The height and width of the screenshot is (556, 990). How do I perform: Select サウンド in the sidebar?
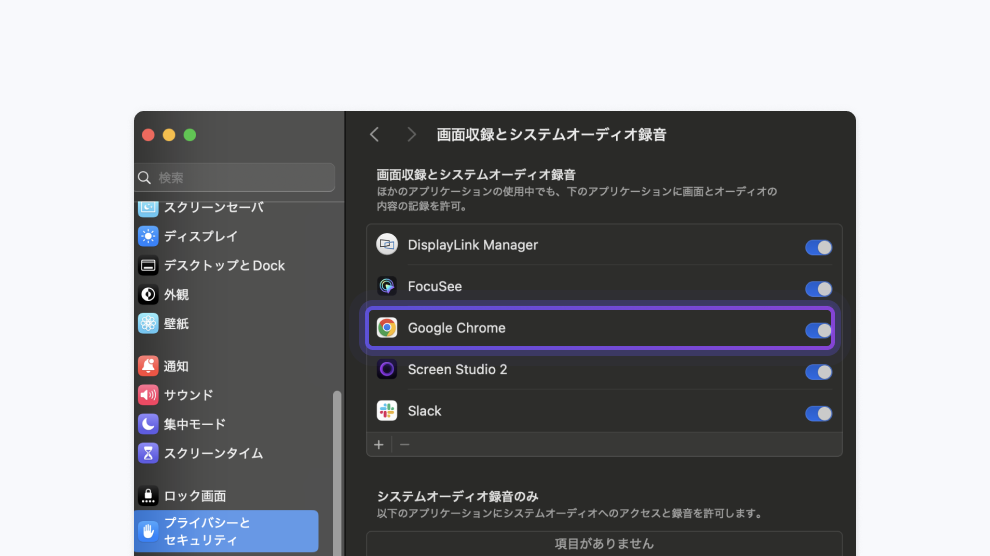(x=188, y=395)
